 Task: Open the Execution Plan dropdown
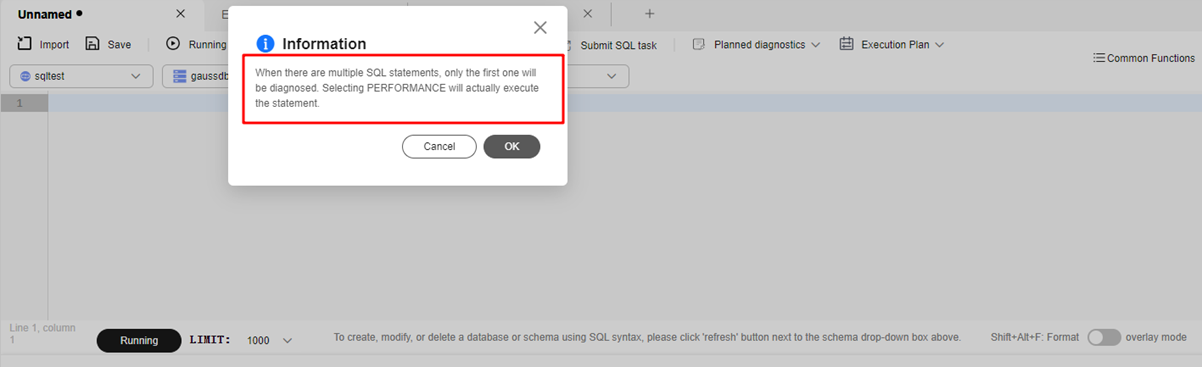pyautogui.click(x=939, y=45)
